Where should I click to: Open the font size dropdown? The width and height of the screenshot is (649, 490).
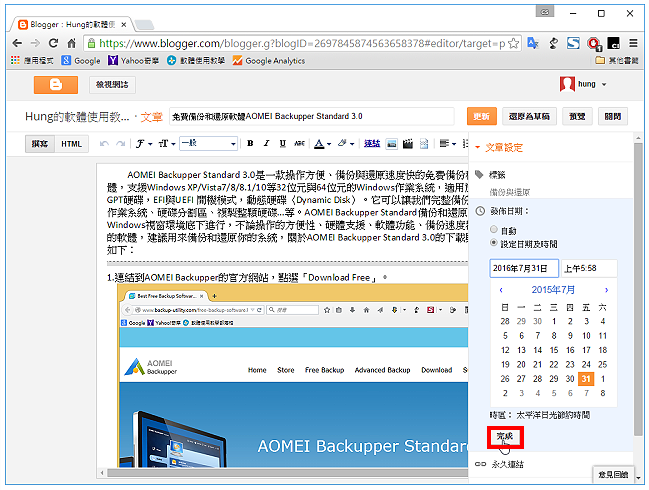coord(167,144)
